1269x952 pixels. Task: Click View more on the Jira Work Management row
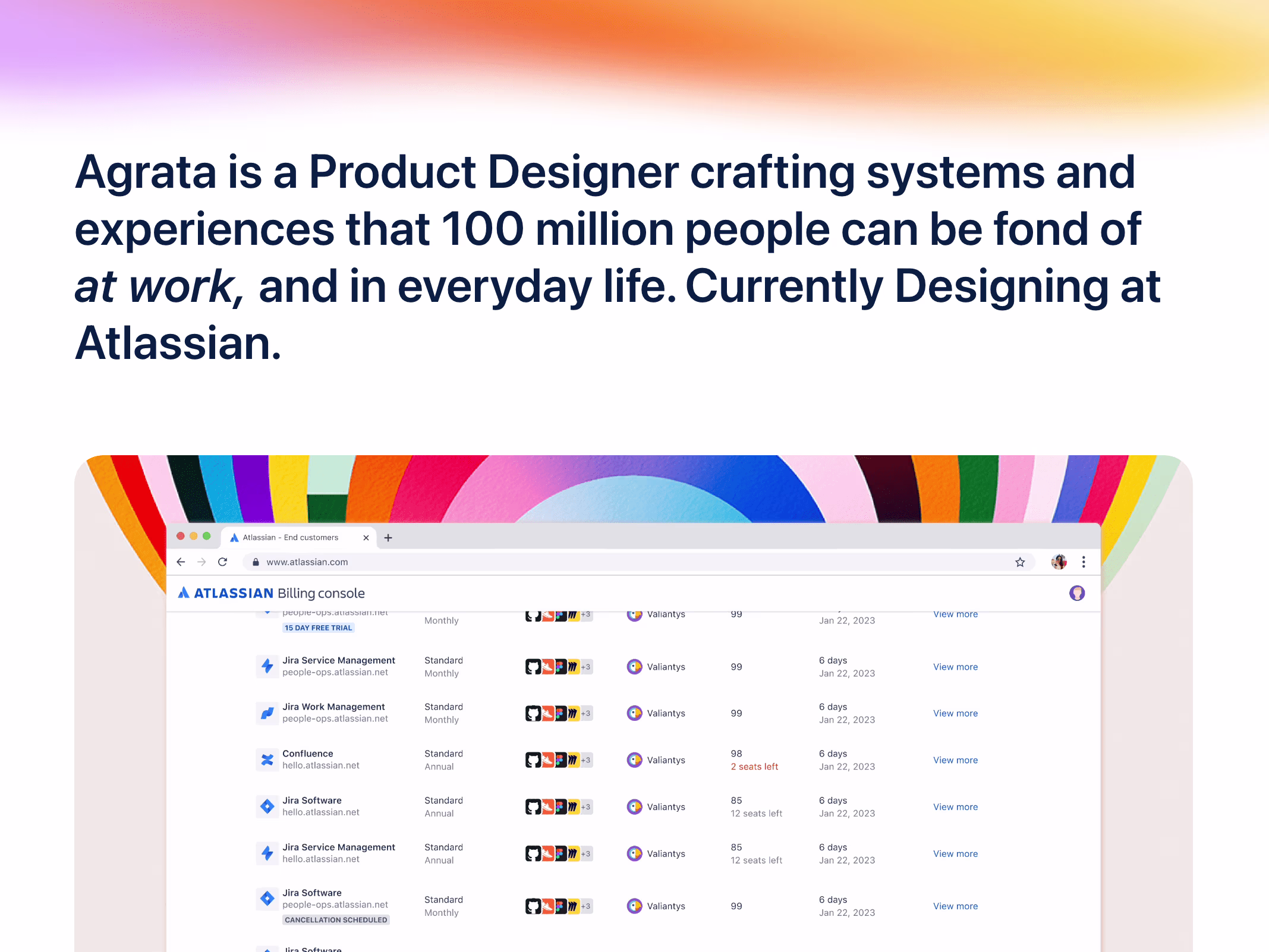click(955, 713)
